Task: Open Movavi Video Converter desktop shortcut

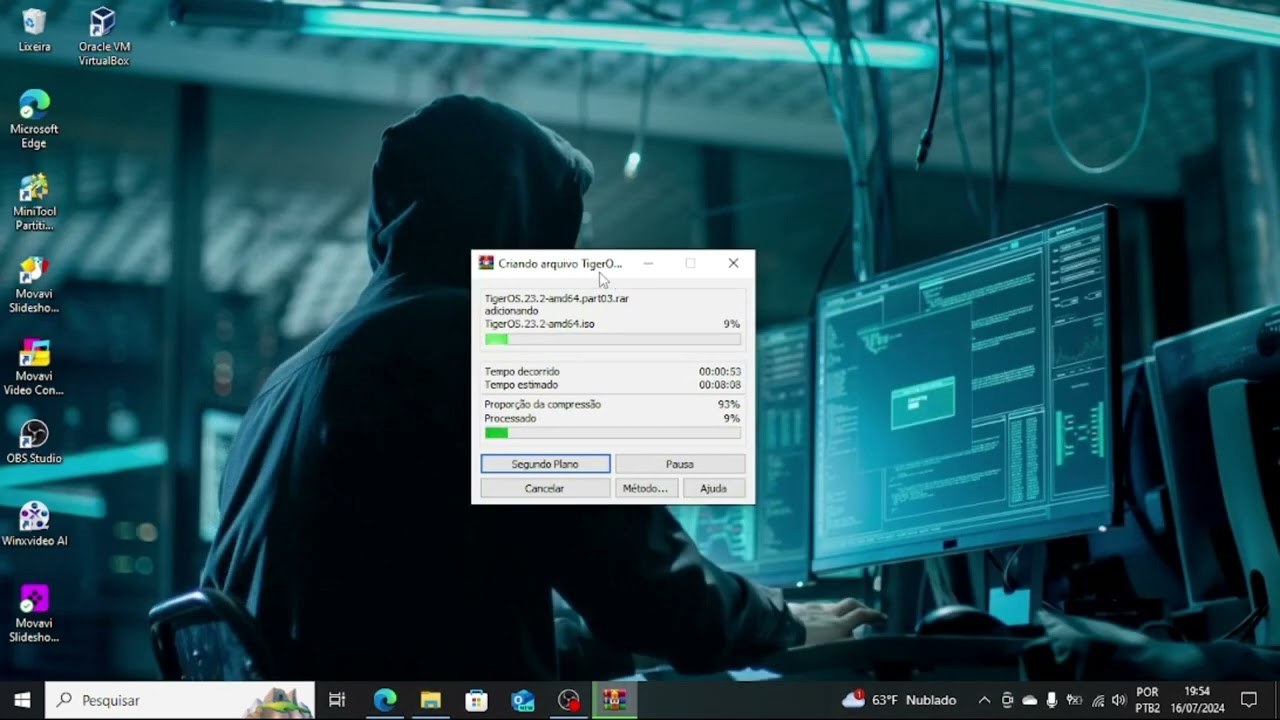Action: coord(34,367)
